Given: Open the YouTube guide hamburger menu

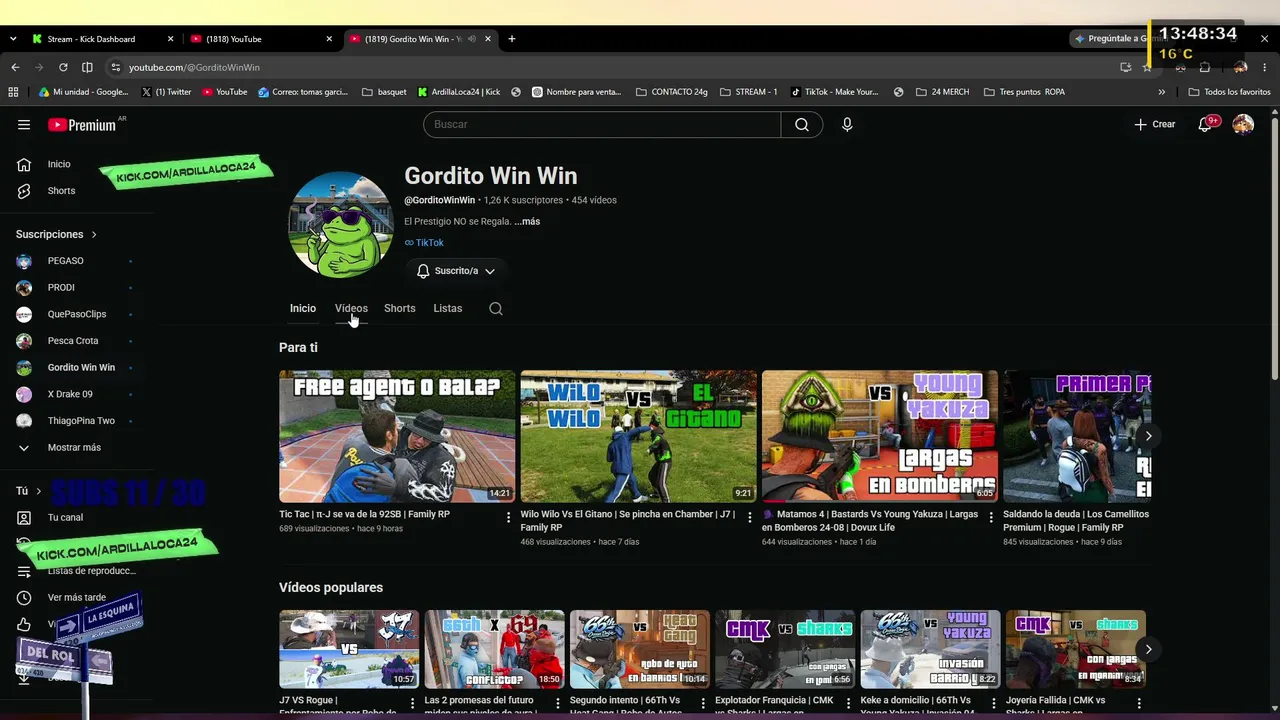Looking at the screenshot, I should tap(24, 125).
